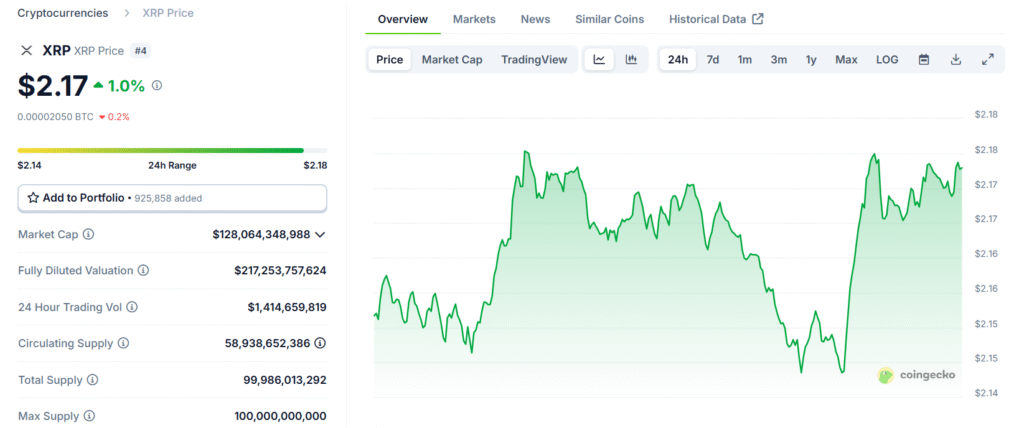This screenshot has height=428, width=1024.
Task: Select Market Cap chart mode
Action: pyautogui.click(x=452, y=59)
